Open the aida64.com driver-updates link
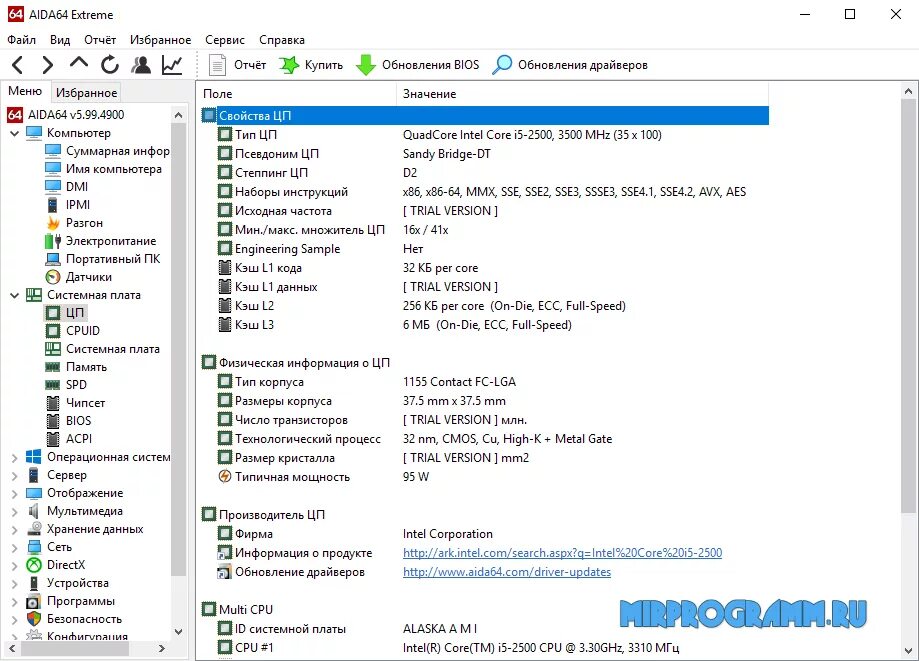The image size is (919, 661). click(506, 572)
